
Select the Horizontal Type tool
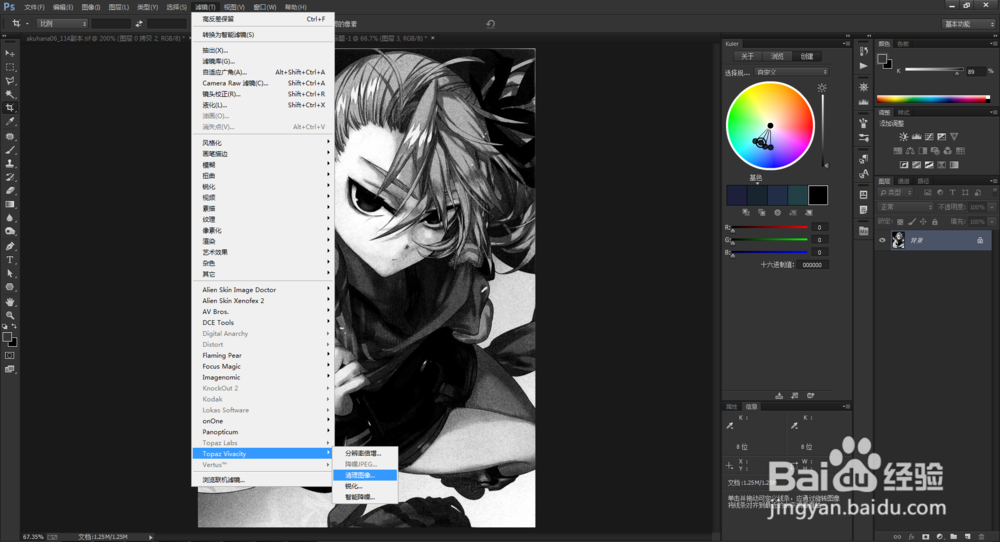point(10,260)
